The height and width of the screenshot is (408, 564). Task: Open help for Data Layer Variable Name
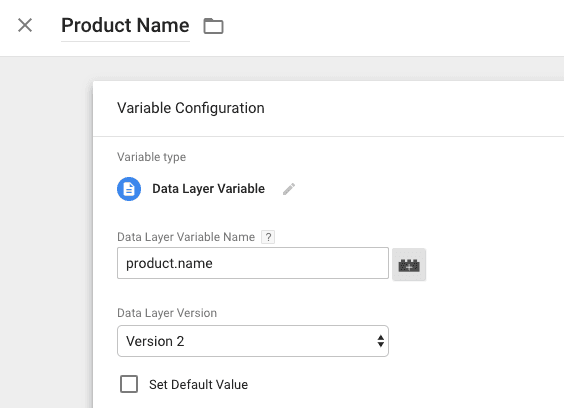click(268, 237)
